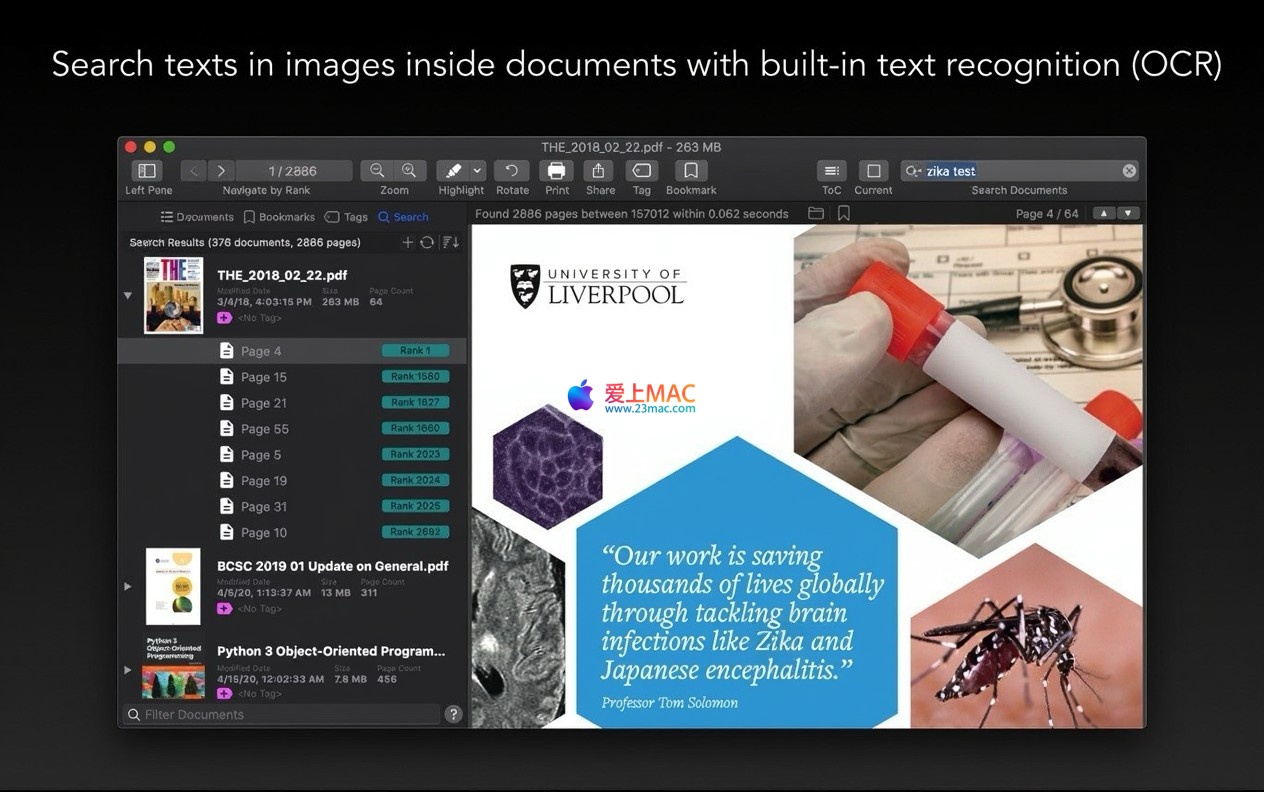Toggle the Current document search scope

pyautogui.click(x=873, y=171)
